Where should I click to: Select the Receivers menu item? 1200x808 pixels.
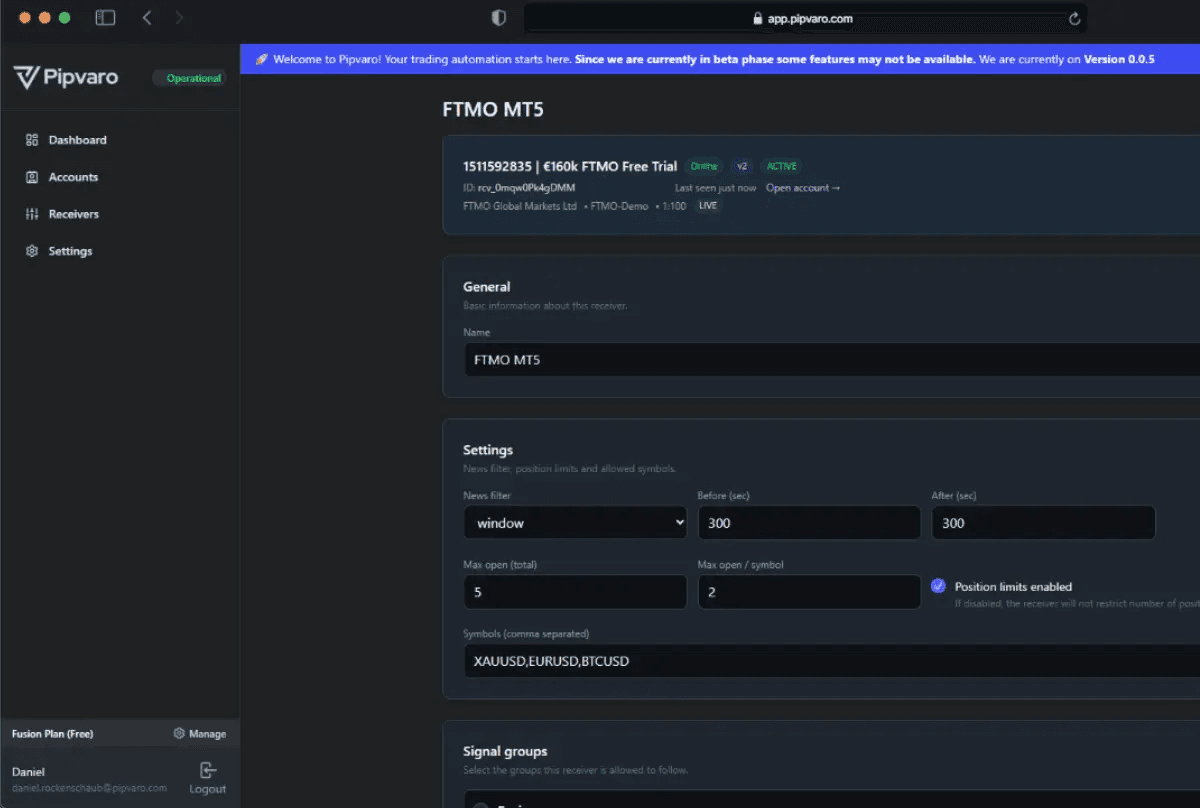(x=74, y=214)
